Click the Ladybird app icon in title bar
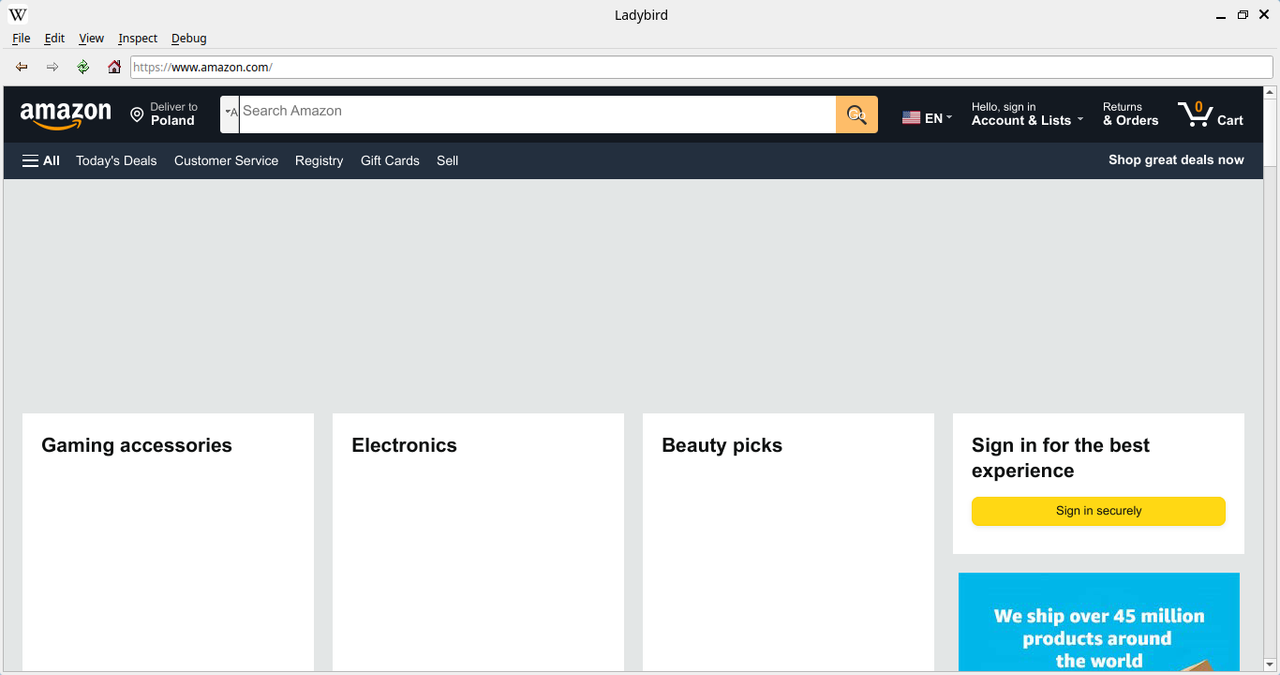This screenshot has height=675, width=1280. (18, 15)
